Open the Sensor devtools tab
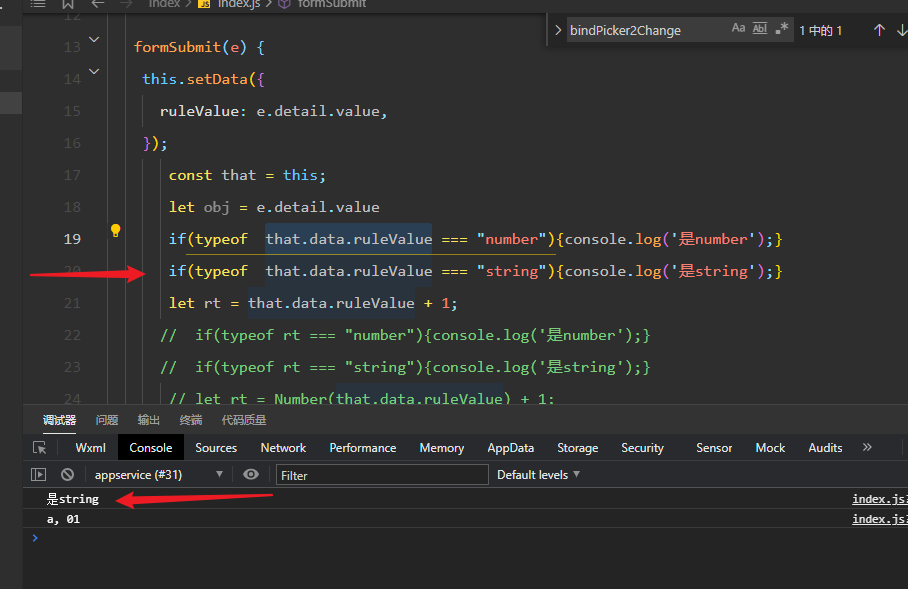 point(714,448)
